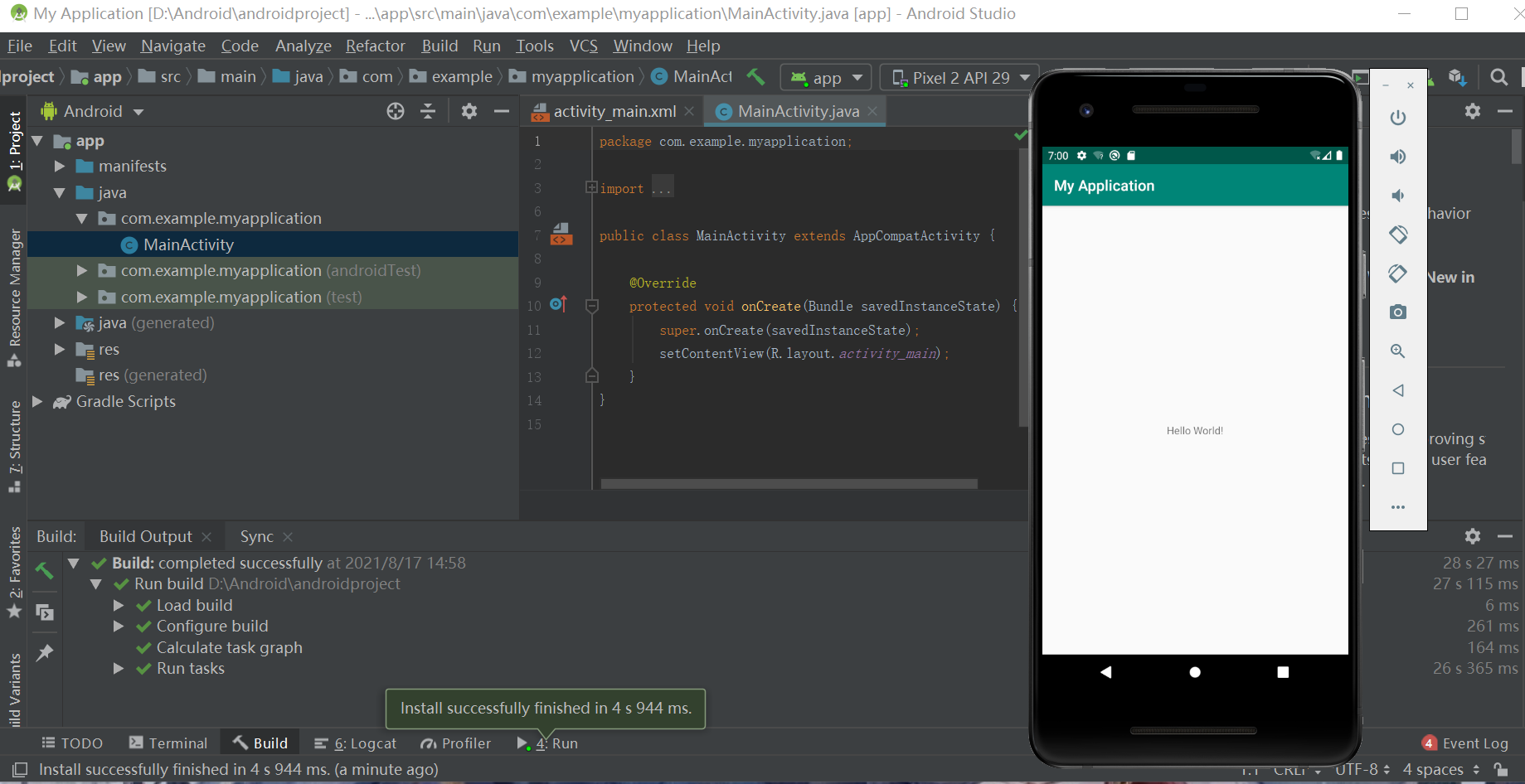1525x784 pixels.
Task: Fold the onCreate method in the gutter
Action: [592, 307]
